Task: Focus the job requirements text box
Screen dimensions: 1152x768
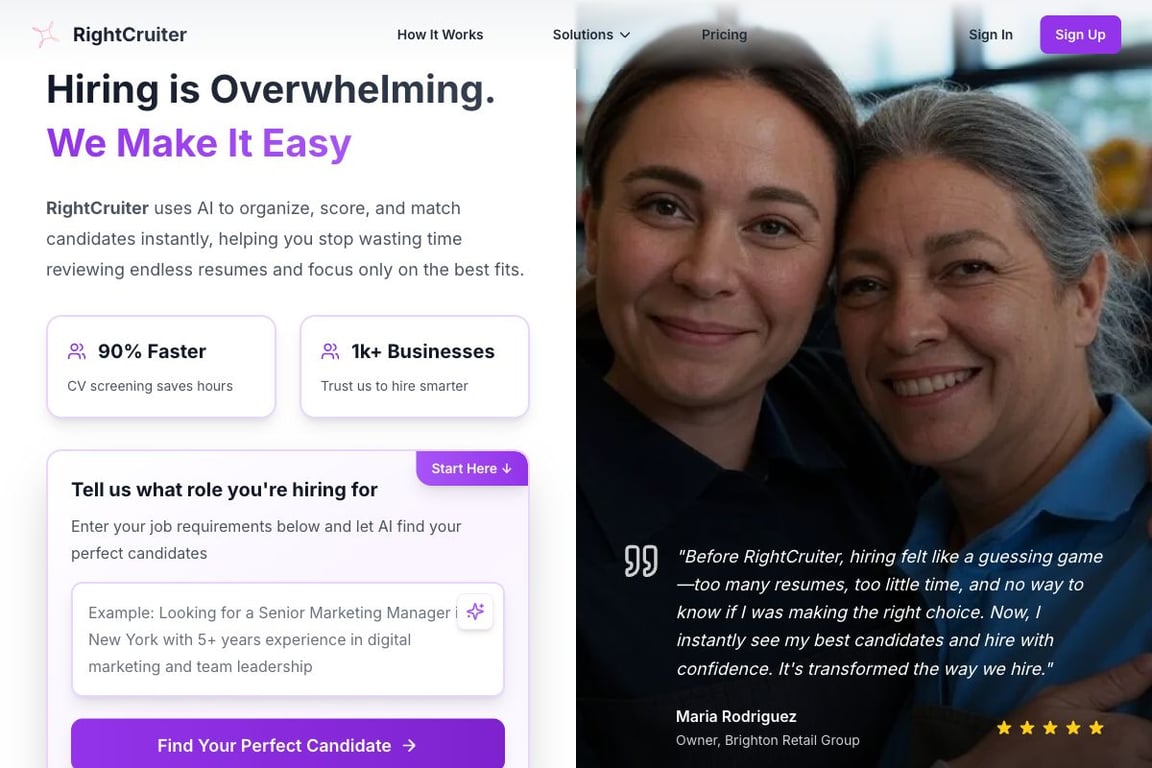Action: coord(288,639)
